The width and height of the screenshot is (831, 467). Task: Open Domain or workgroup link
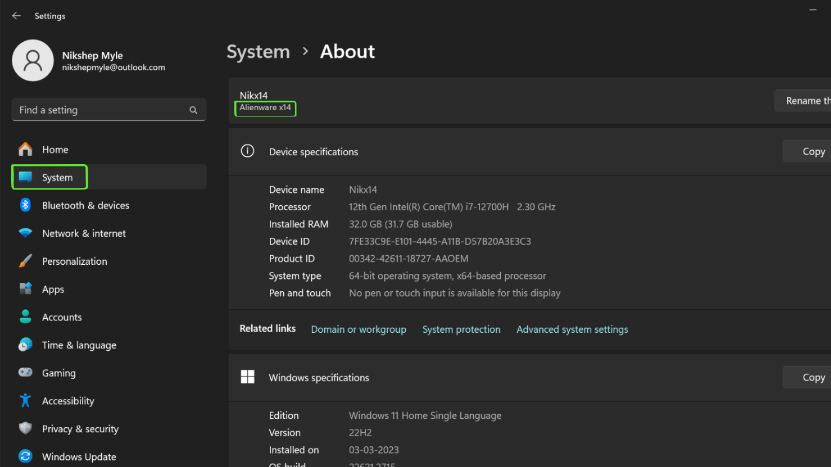[x=358, y=330]
